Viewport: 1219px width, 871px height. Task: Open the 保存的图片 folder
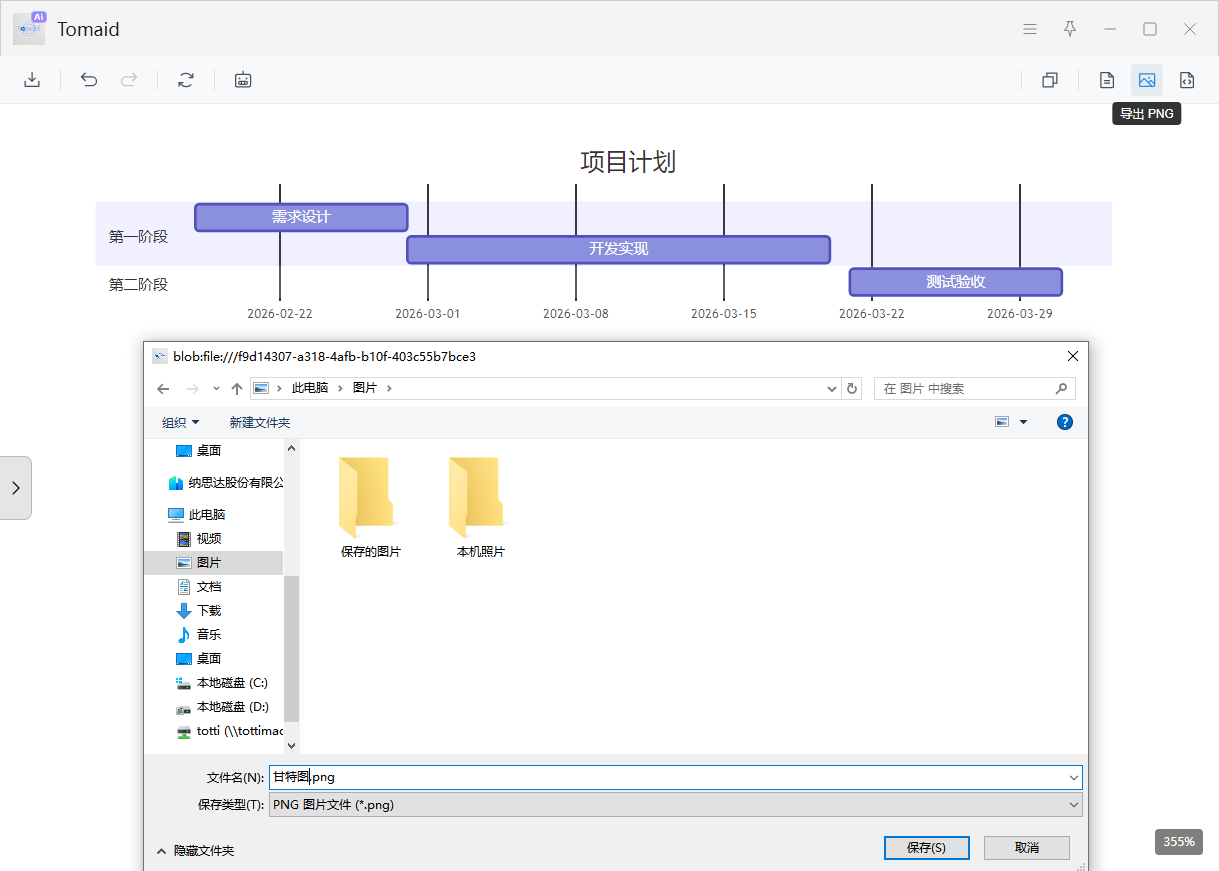[370, 507]
